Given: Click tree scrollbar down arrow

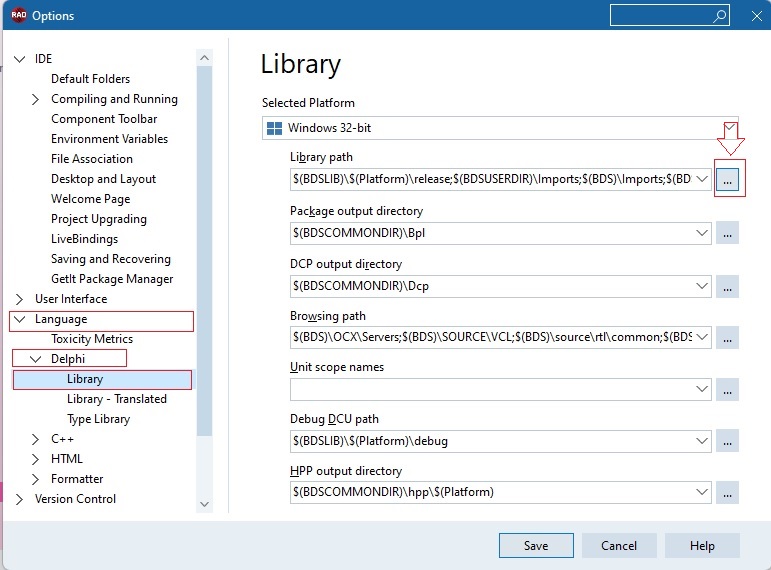Looking at the screenshot, I should pos(205,504).
